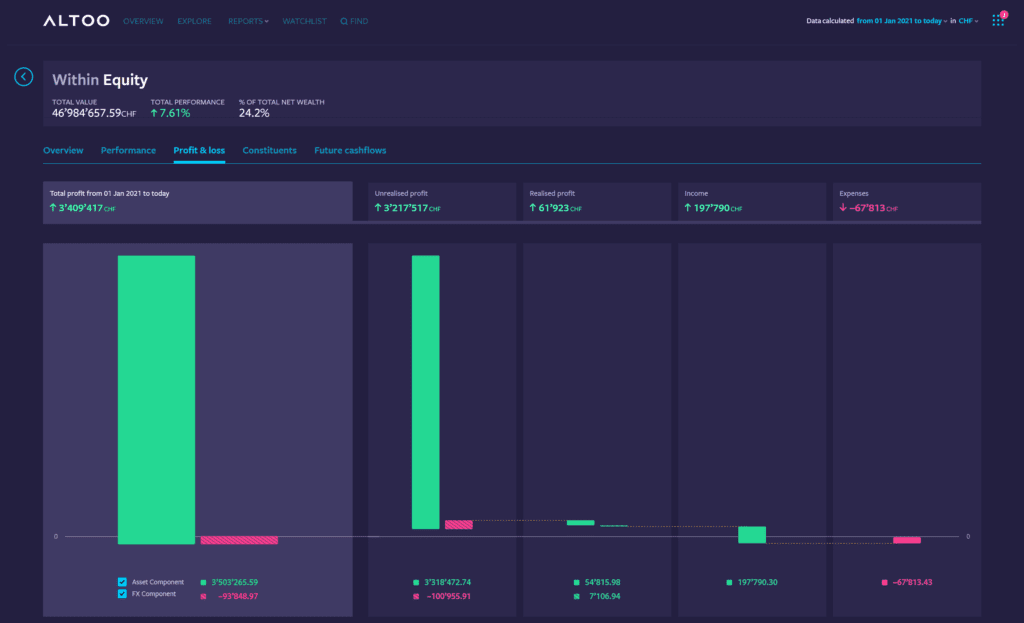Image resolution: width=1024 pixels, height=623 pixels.
Task: Switch to the Future cashflows tab
Action: tap(350, 150)
